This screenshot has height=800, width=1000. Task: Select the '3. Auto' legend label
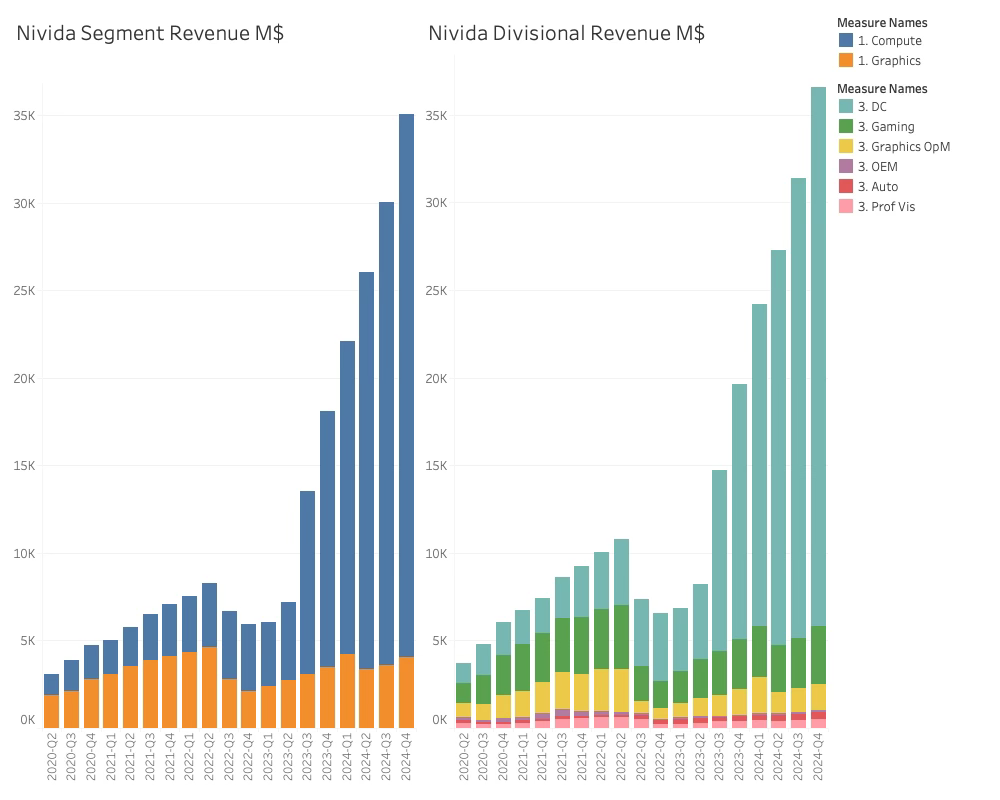[x=878, y=187]
